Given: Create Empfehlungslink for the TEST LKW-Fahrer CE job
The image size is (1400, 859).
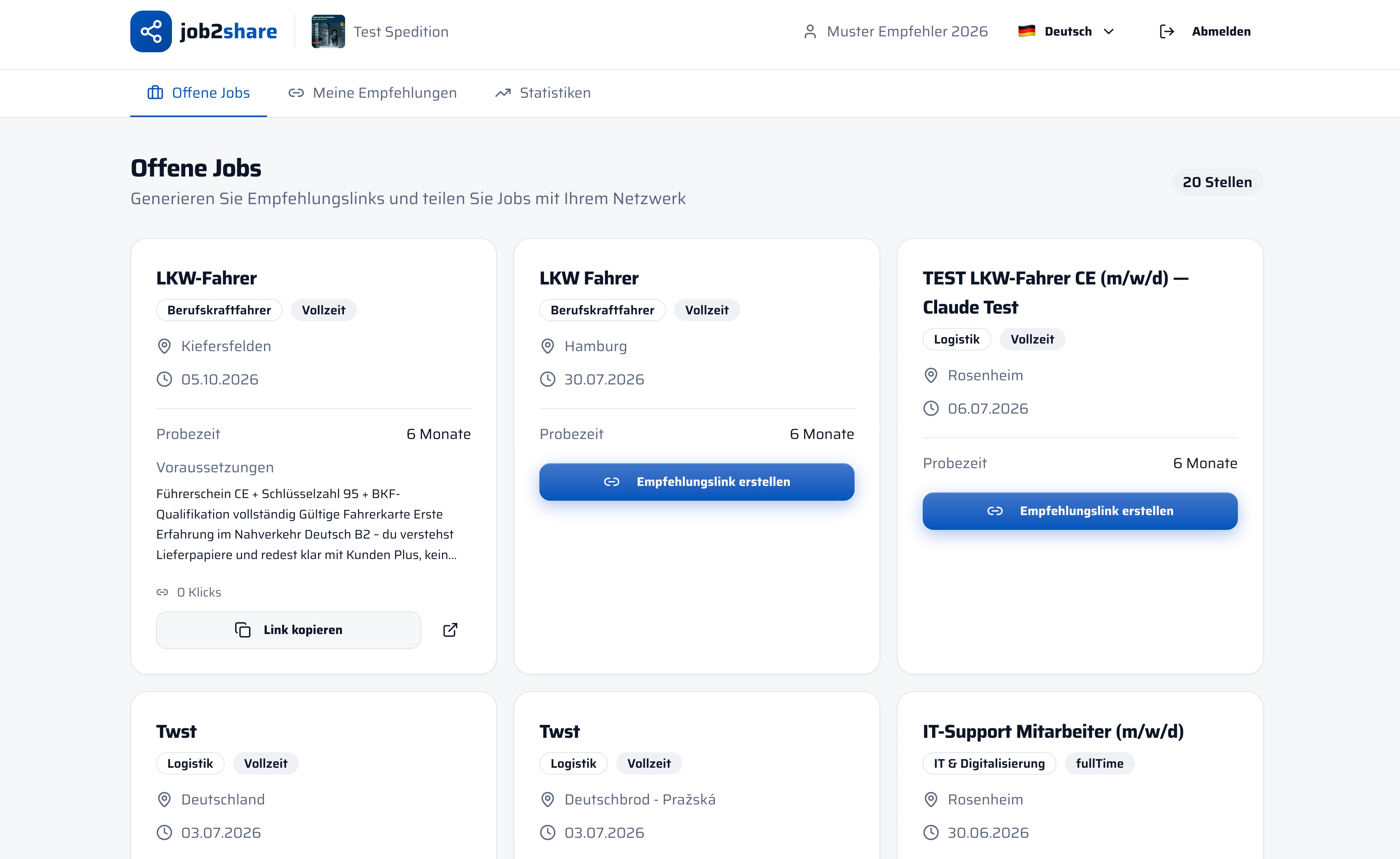Looking at the screenshot, I should [1080, 511].
